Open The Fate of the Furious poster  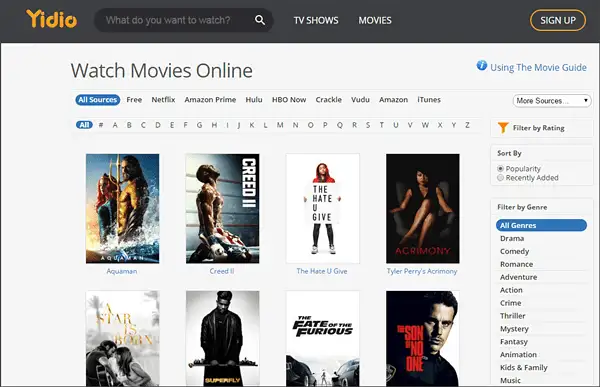coord(323,338)
